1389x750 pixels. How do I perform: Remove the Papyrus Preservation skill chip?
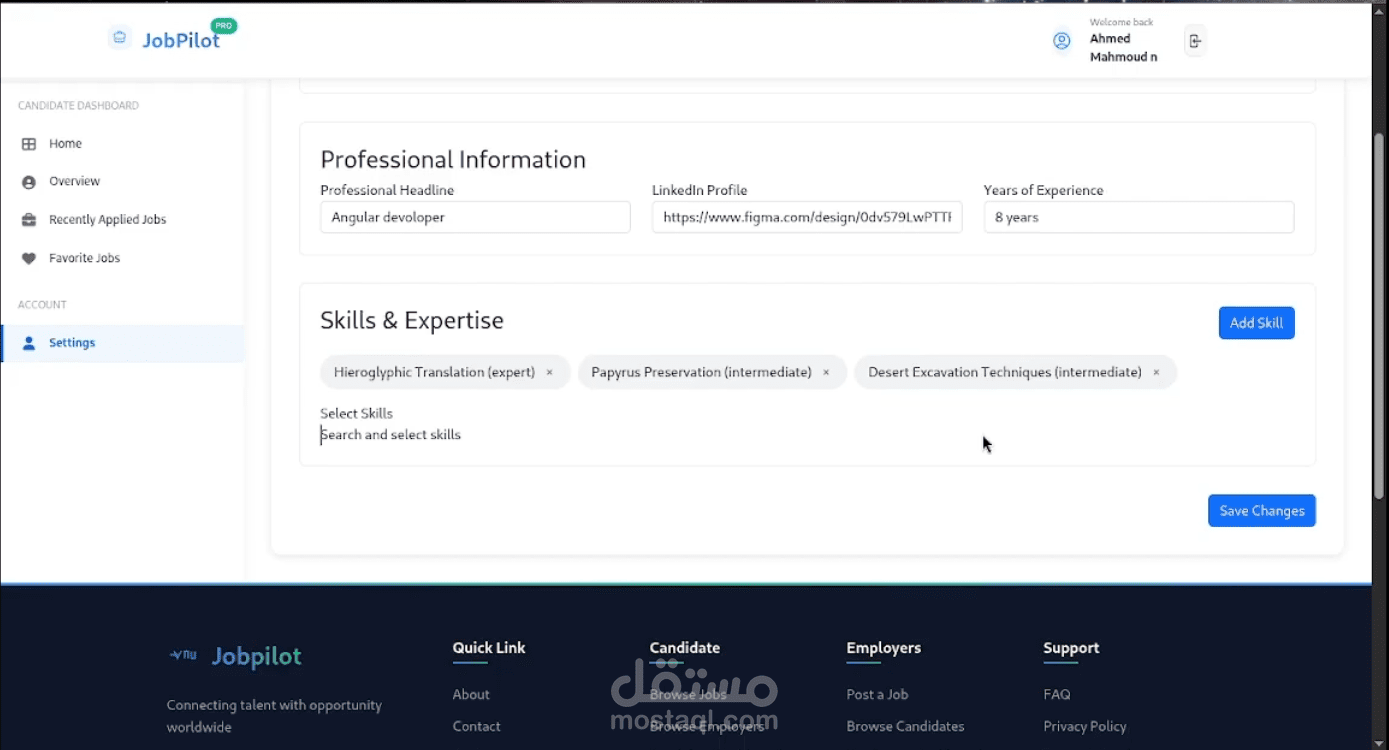tap(826, 372)
